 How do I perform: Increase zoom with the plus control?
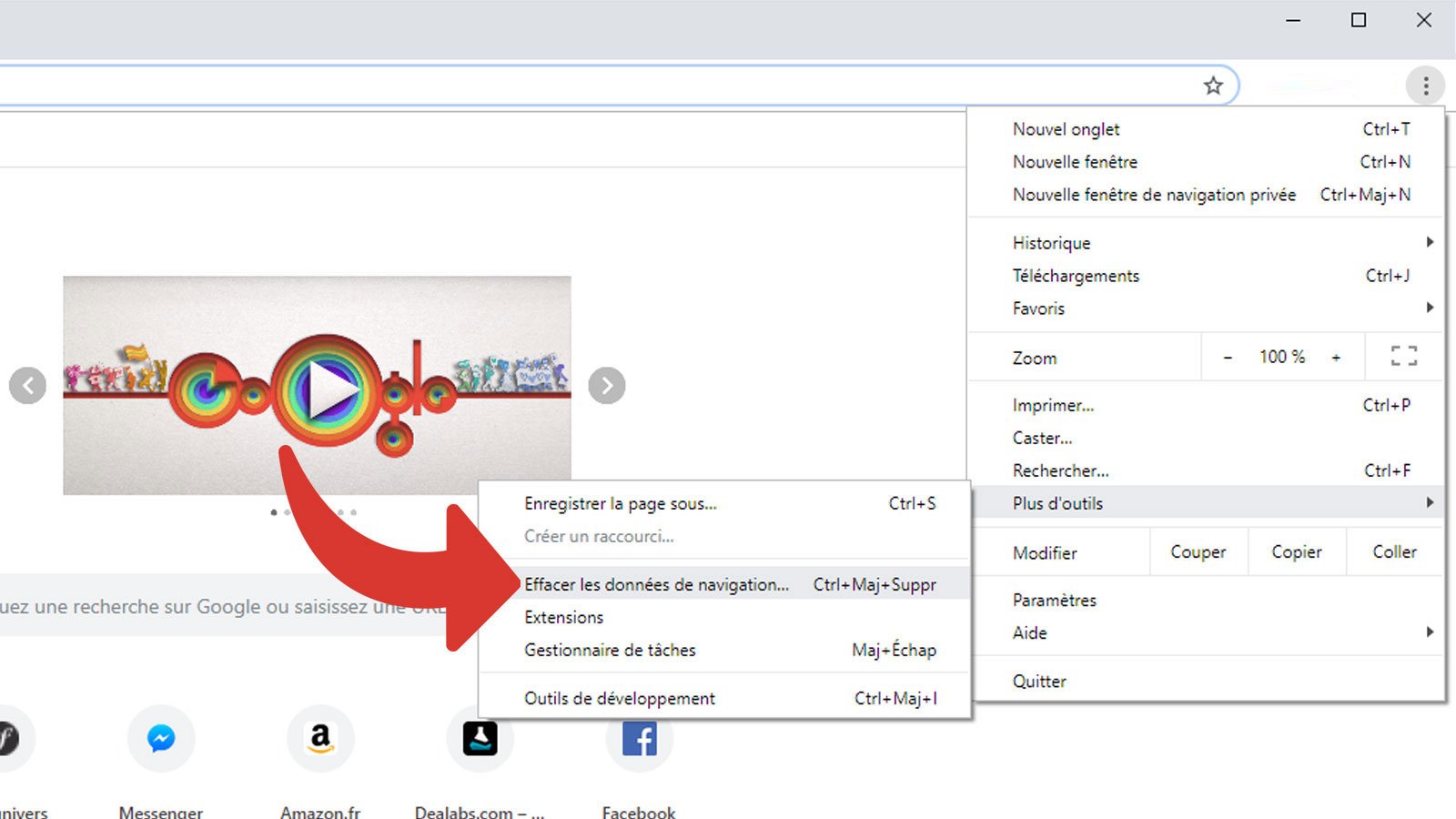(1334, 357)
